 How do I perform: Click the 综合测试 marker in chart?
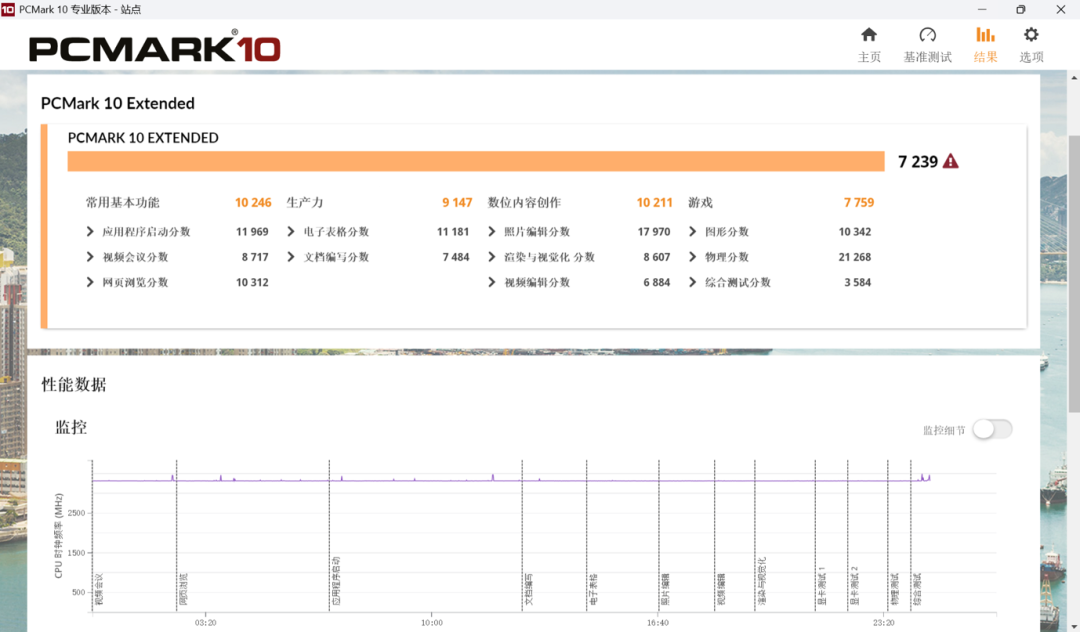click(916, 589)
